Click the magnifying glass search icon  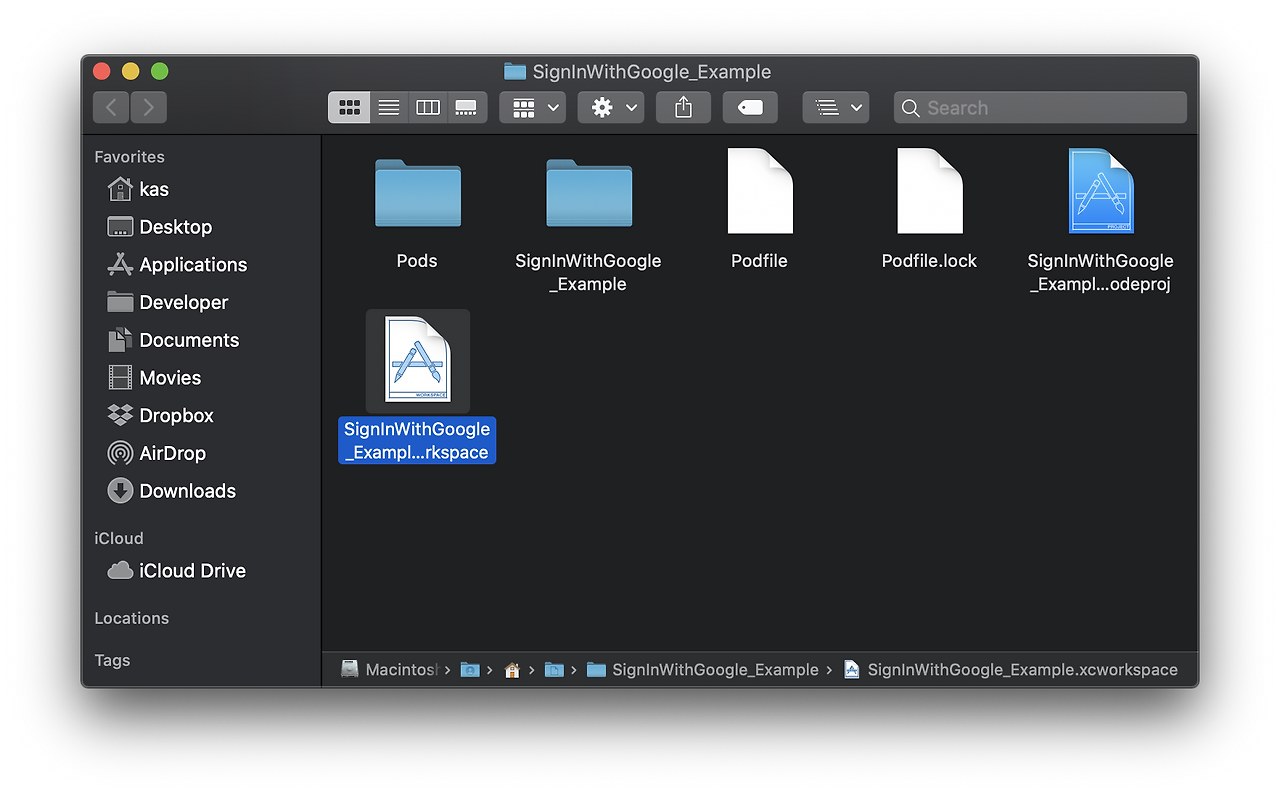point(910,108)
